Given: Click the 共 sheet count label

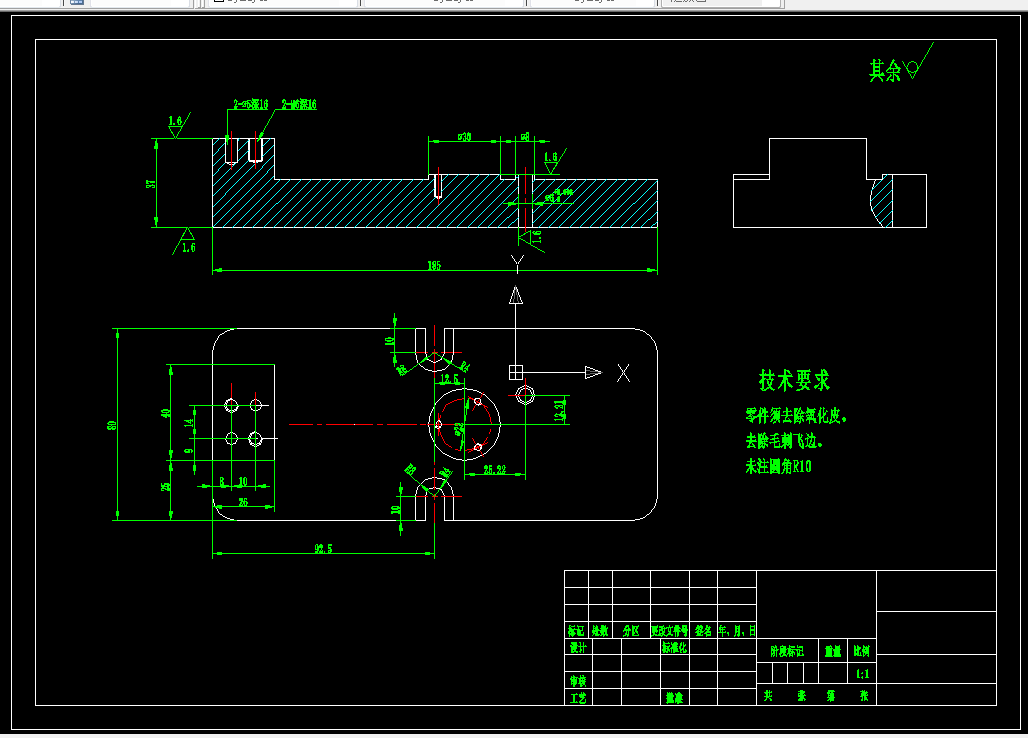Looking at the screenshot, I should tap(768, 696).
